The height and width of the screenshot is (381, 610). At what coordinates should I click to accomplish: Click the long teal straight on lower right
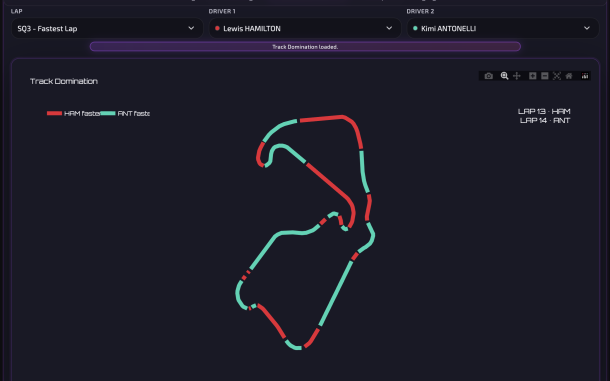pyautogui.click(x=336, y=293)
